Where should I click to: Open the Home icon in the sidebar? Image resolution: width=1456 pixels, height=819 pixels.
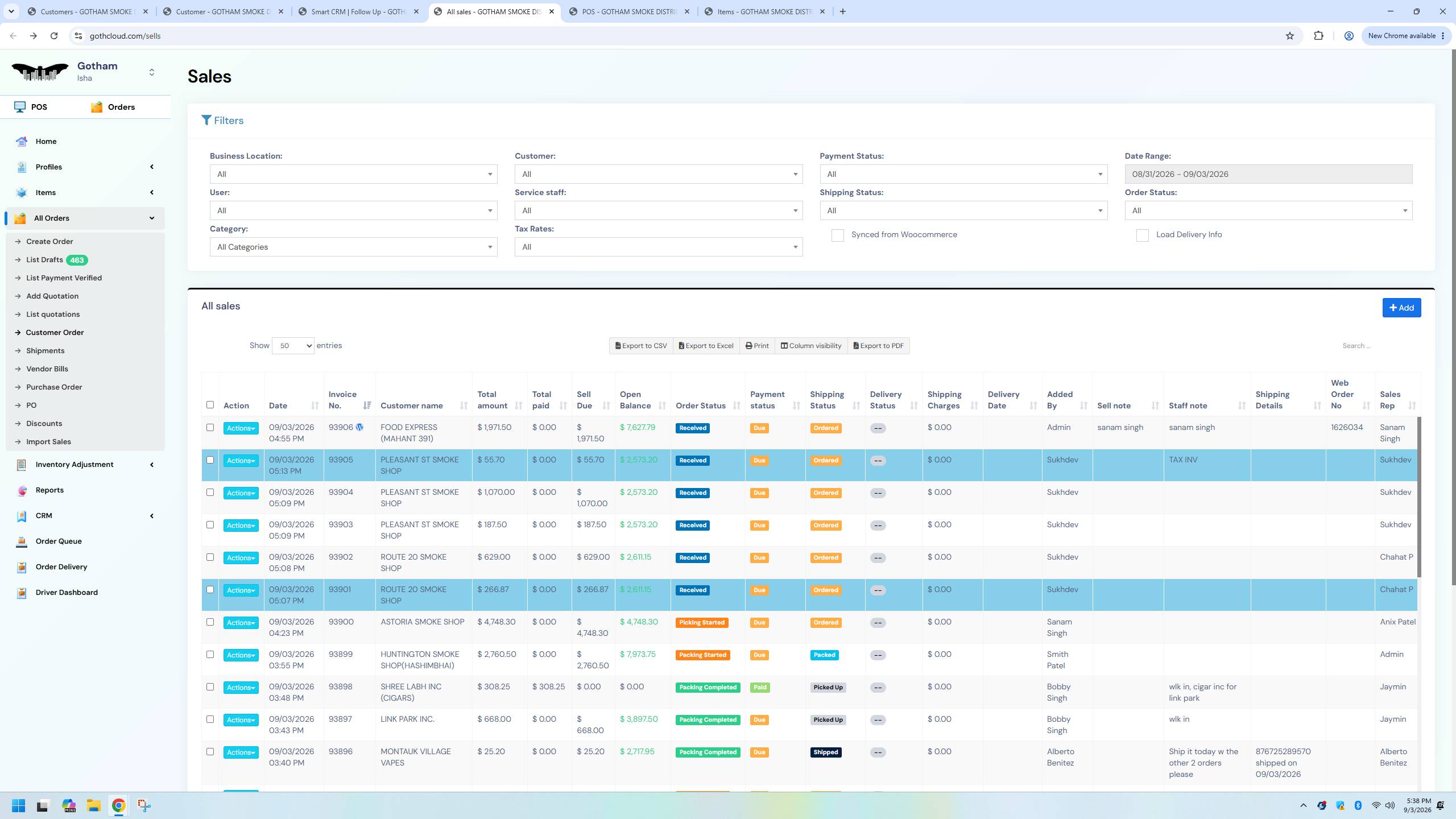22,142
